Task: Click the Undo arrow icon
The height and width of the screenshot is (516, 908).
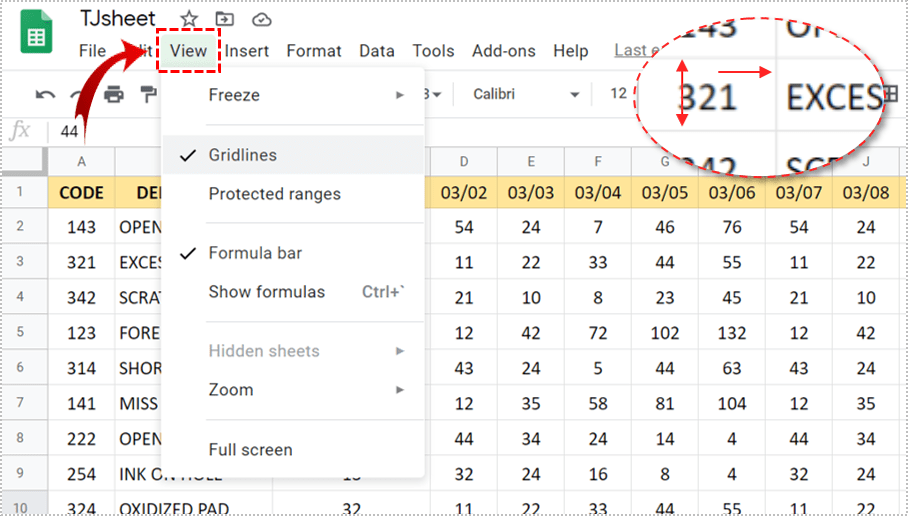Action: tap(45, 95)
